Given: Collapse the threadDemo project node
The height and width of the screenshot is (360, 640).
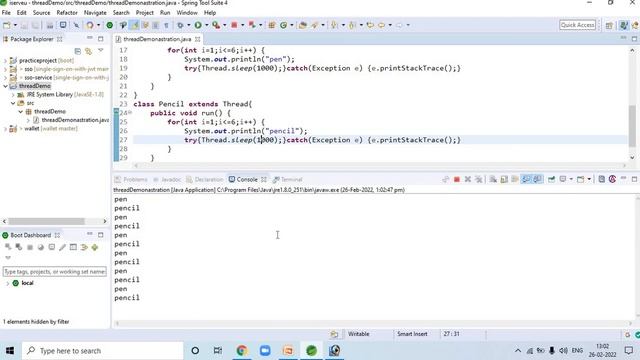Looking at the screenshot, I should click(x=5, y=86).
